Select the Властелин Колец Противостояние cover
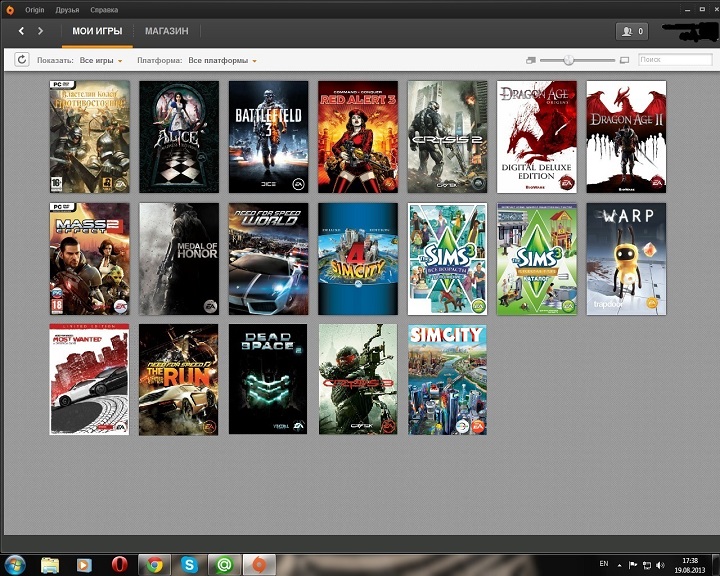This screenshot has height=576, width=720. tap(90, 137)
